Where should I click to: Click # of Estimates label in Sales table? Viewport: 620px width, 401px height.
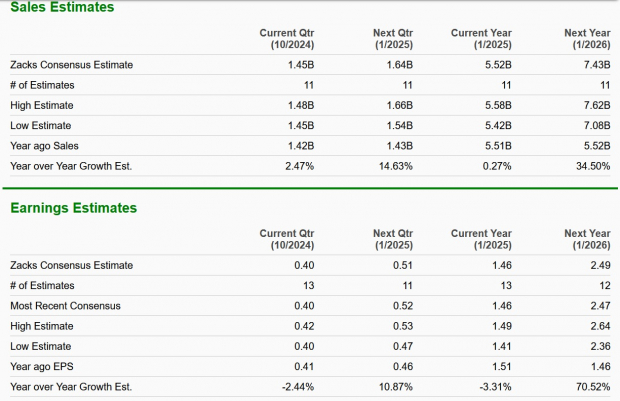point(42,85)
